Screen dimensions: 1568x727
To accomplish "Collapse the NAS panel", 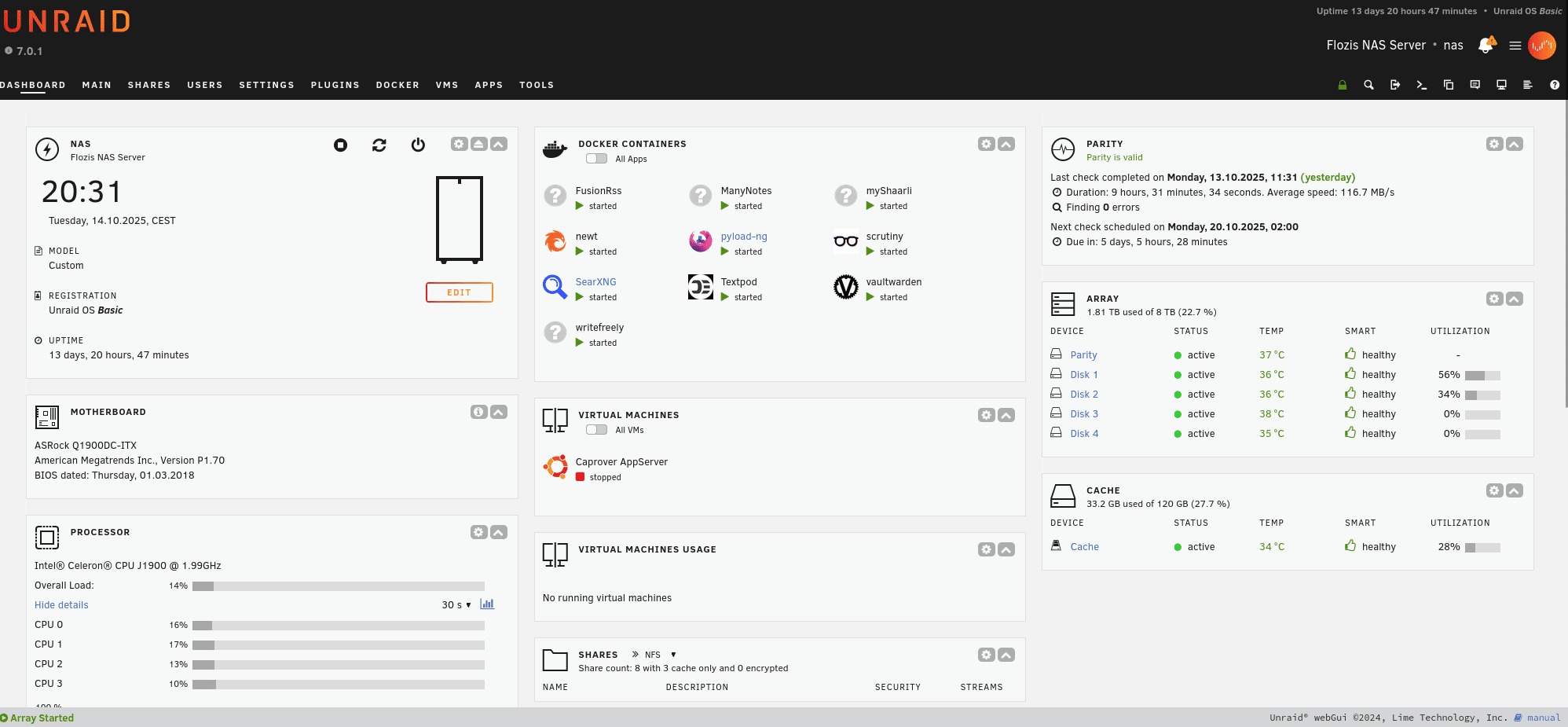I will pos(499,144).
